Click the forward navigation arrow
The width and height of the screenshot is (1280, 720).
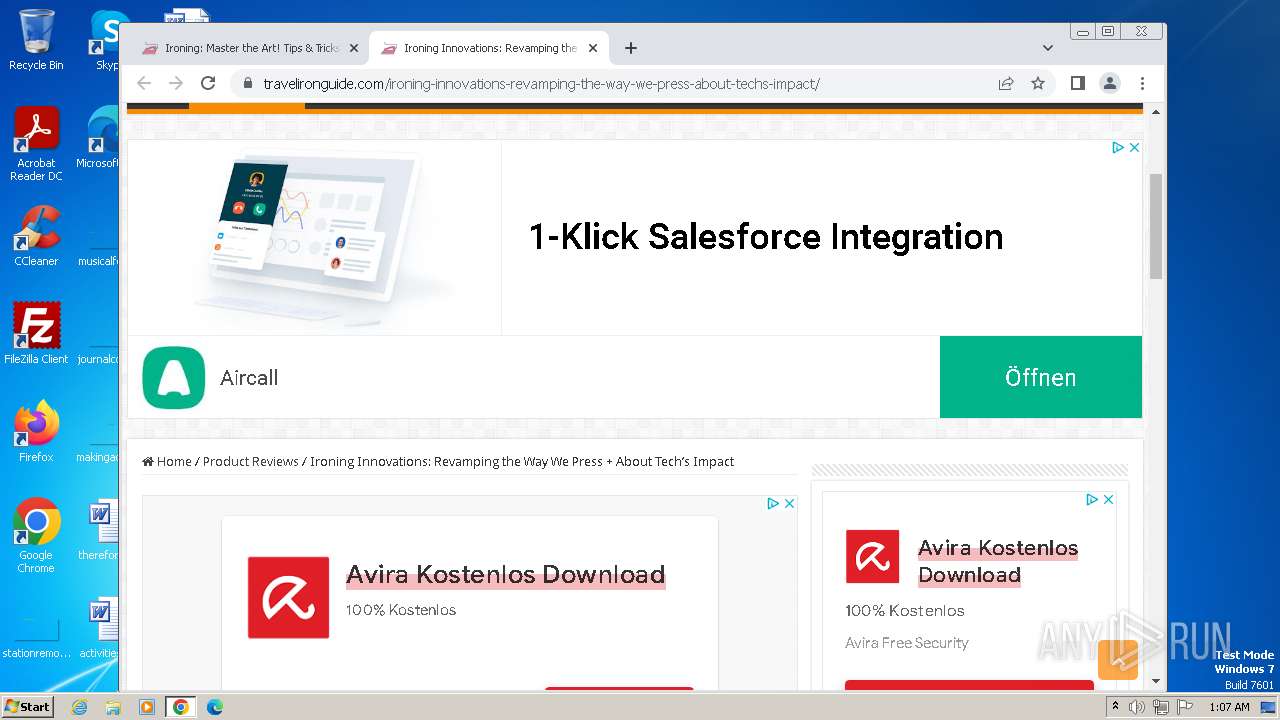point(176,84)
